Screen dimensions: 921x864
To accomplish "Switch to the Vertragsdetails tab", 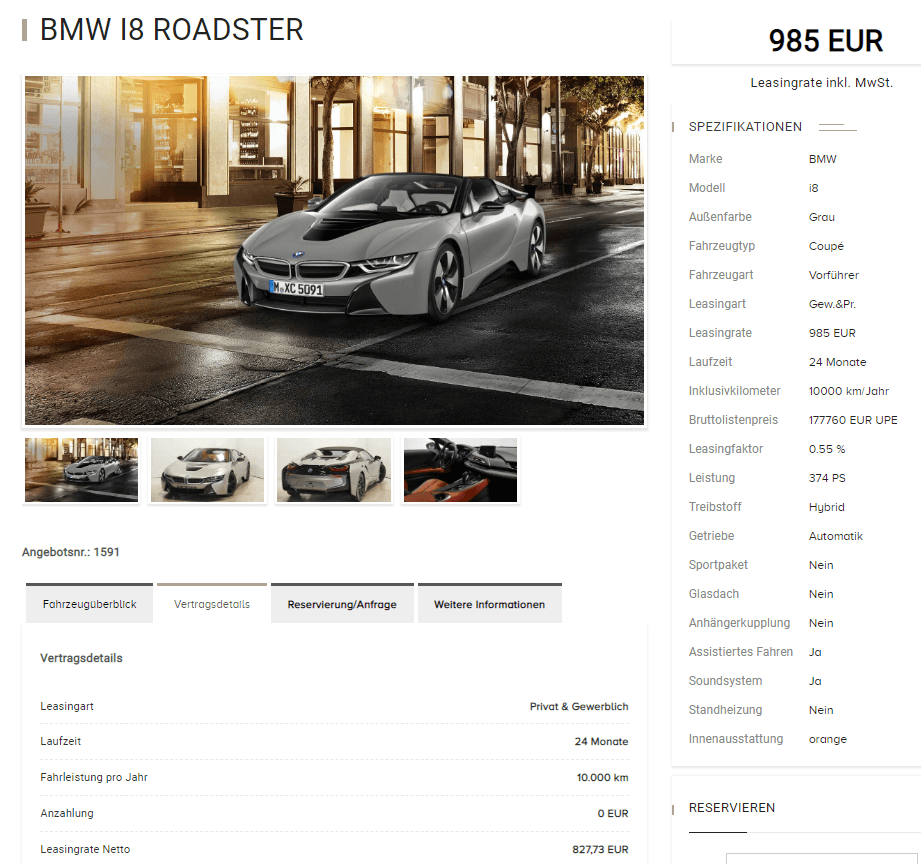I will [x=212, y=603].
